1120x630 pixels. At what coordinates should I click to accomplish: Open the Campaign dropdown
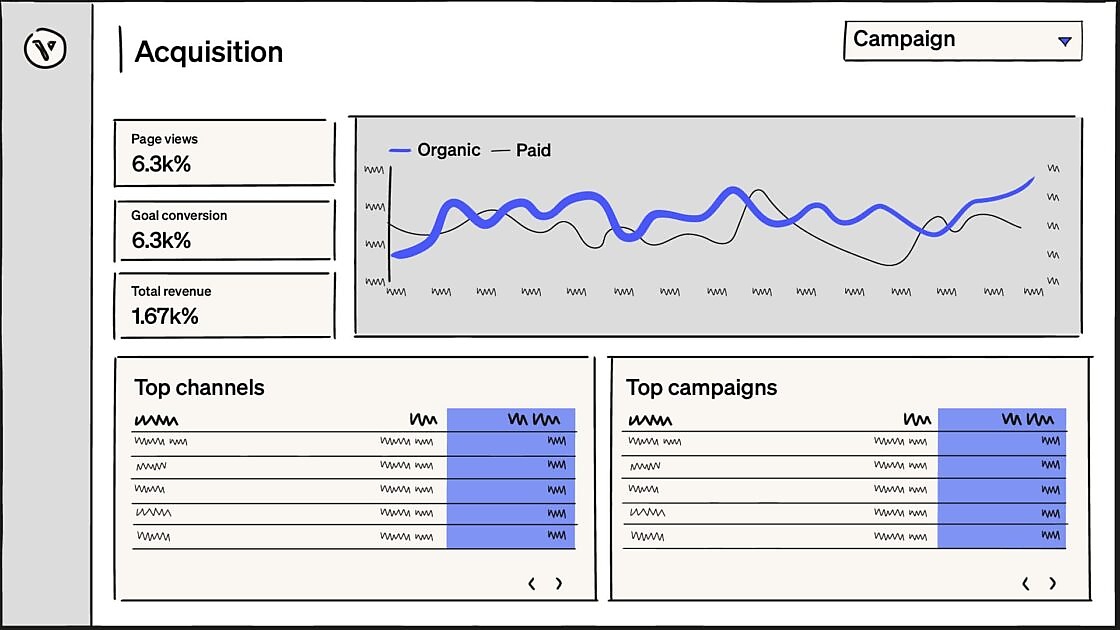pos(962,41)
